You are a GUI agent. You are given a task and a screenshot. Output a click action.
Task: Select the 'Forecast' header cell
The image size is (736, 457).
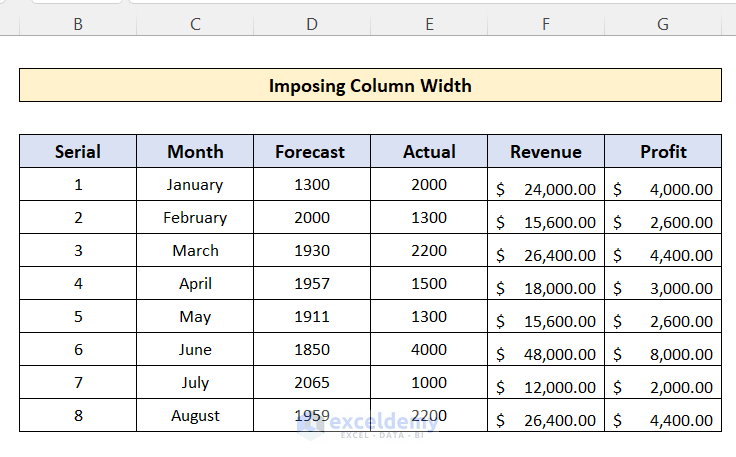click(310, 152)
